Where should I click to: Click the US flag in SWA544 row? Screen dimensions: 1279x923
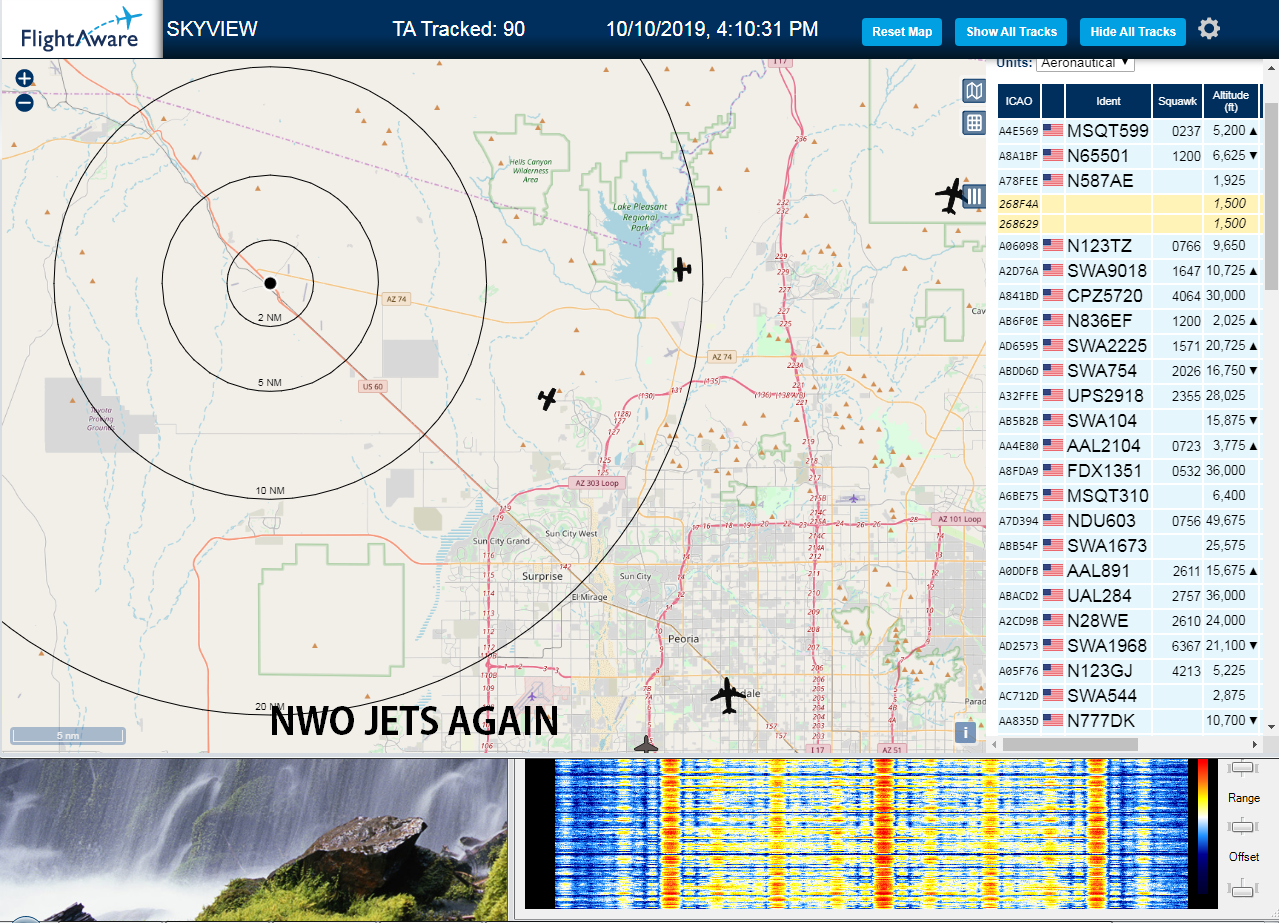pyautogui.click(x=1053, y=695)
